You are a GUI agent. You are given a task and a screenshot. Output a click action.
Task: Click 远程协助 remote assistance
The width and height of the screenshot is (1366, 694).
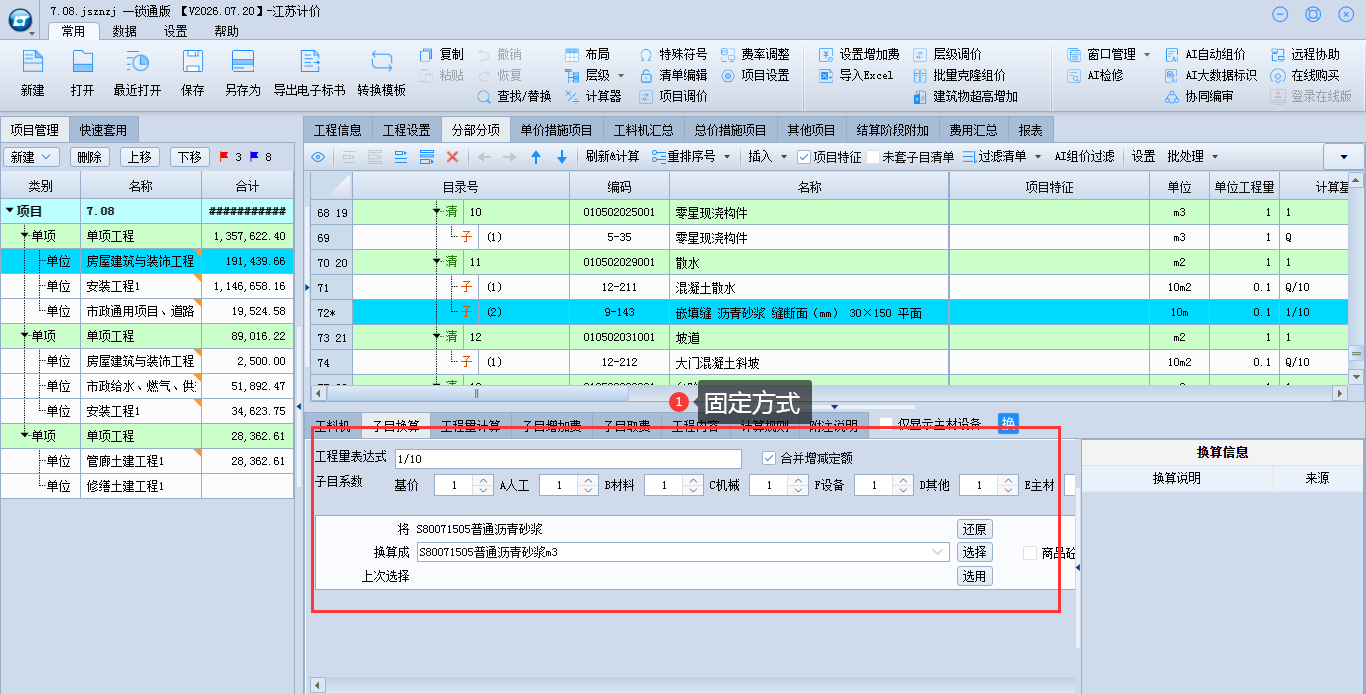point(1305,54)
